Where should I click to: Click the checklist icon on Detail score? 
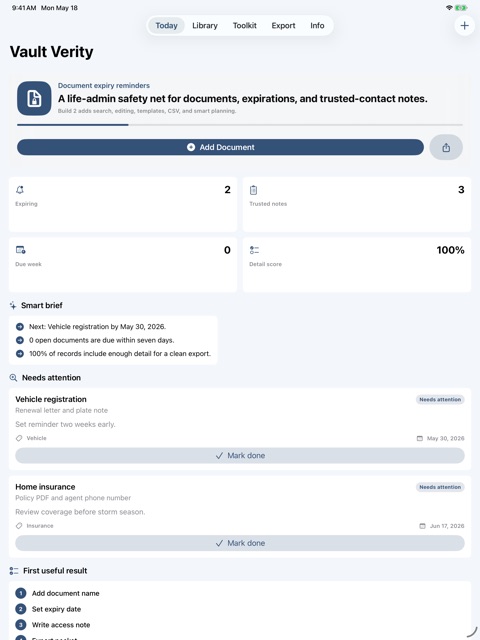(x=254, y=250)
